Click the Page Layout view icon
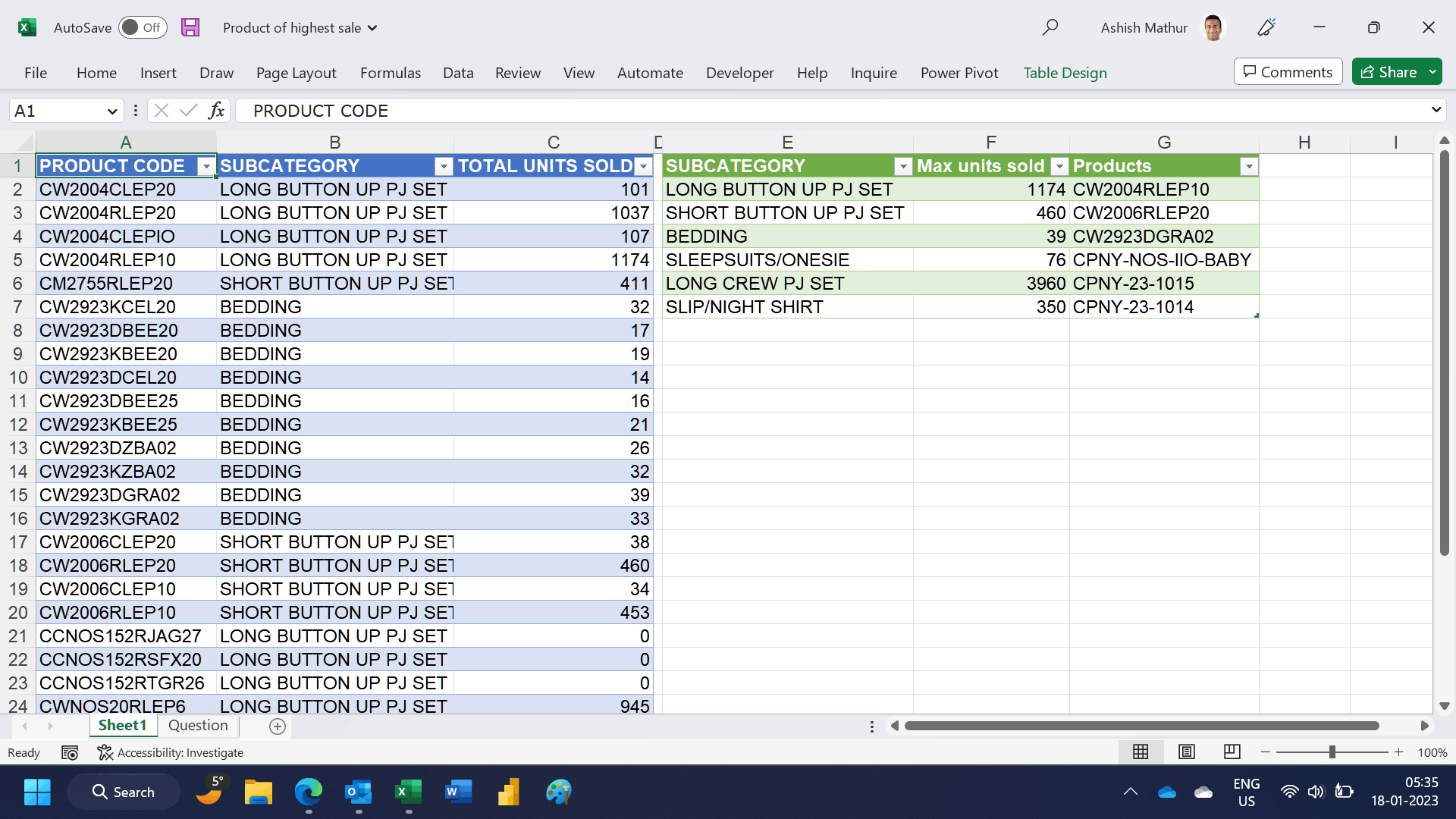This screenshot has height=819, width=1456. tap(1186, 752)
